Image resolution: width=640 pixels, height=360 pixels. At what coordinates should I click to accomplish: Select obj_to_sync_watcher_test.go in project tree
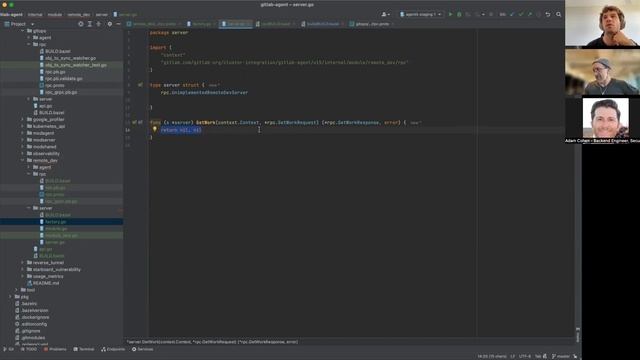point(76,65)
